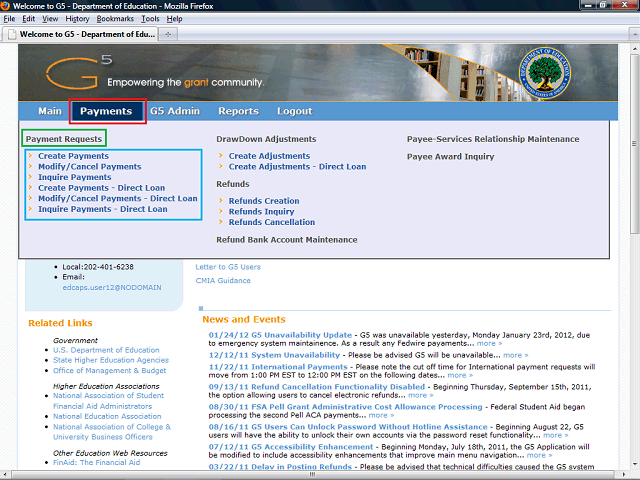Click the Department of Education seal
Screen dimensions: 640x480
544,73
